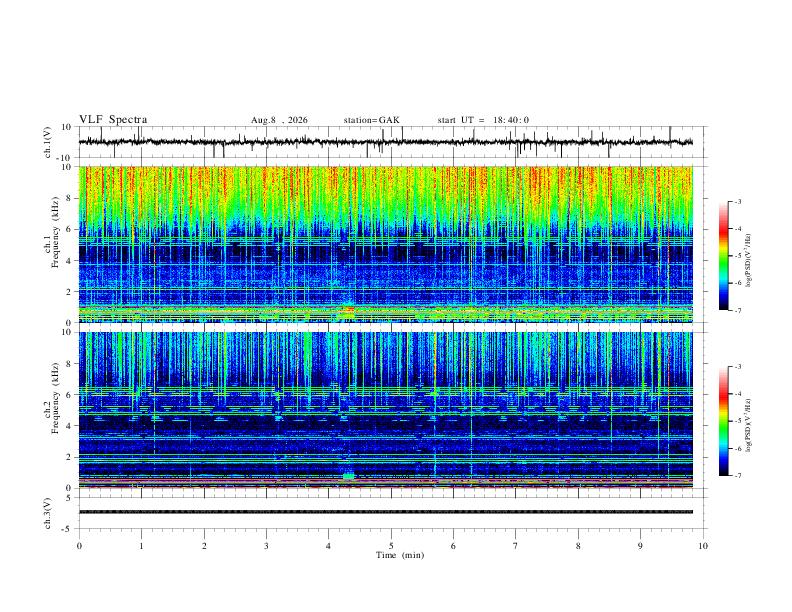Image resolution: width=792 pixels, height=612 pixels.
Task: Click the ch.3(V) flat signal trace
Action: click(386, 512)
